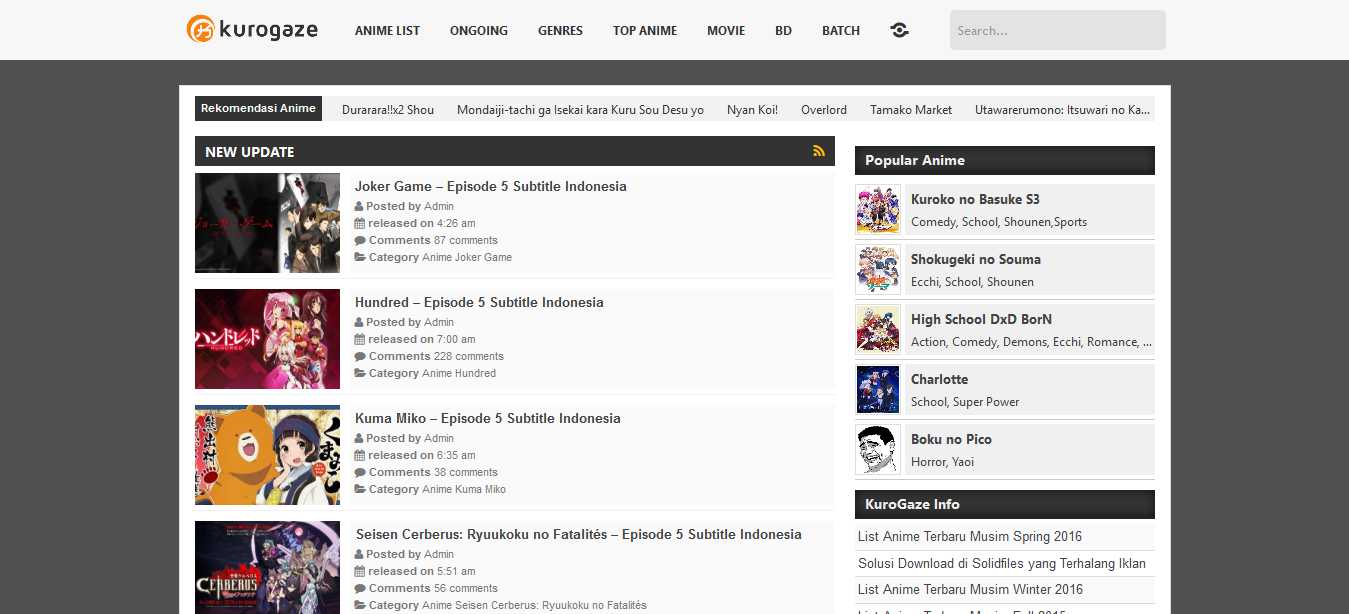The height and width of the screenshot is (614, 1349).
Task: Focus the Search input field
Action: pos(1058,30)
